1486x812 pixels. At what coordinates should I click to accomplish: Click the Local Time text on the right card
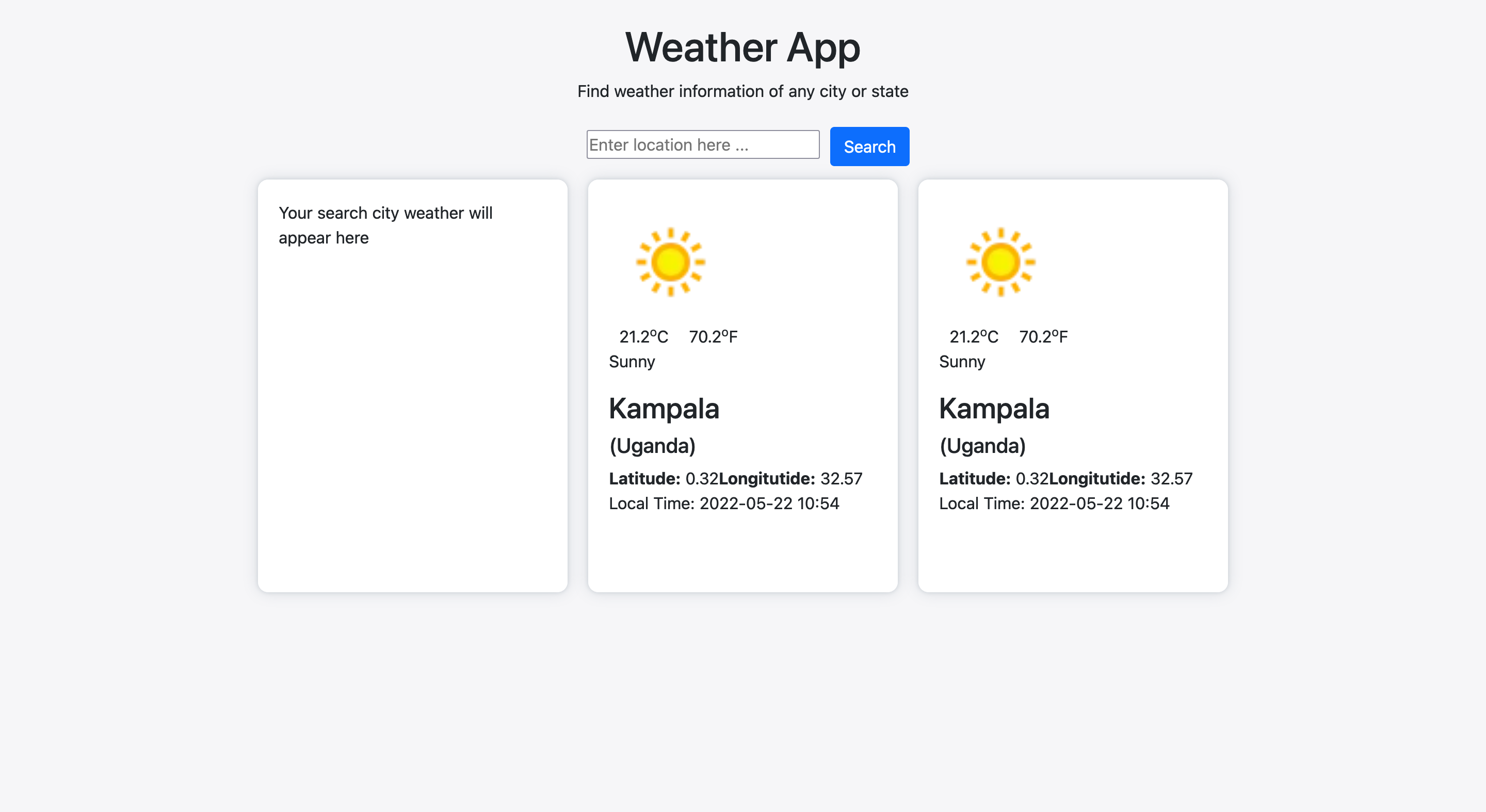1054,503
